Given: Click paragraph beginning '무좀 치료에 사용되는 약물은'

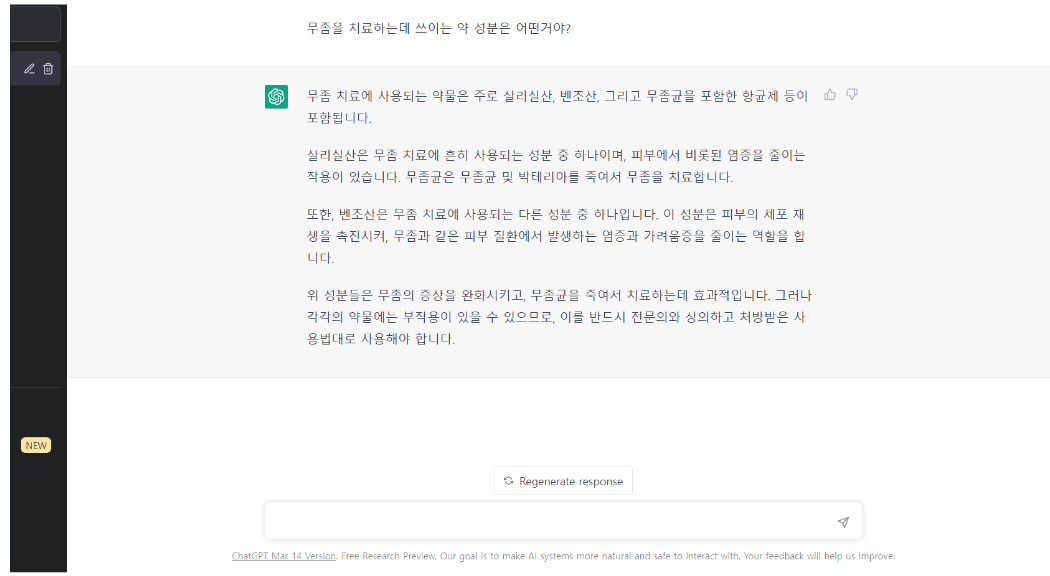Looking at the screenshot, I should pyautogui.click(x=557, y=106).
